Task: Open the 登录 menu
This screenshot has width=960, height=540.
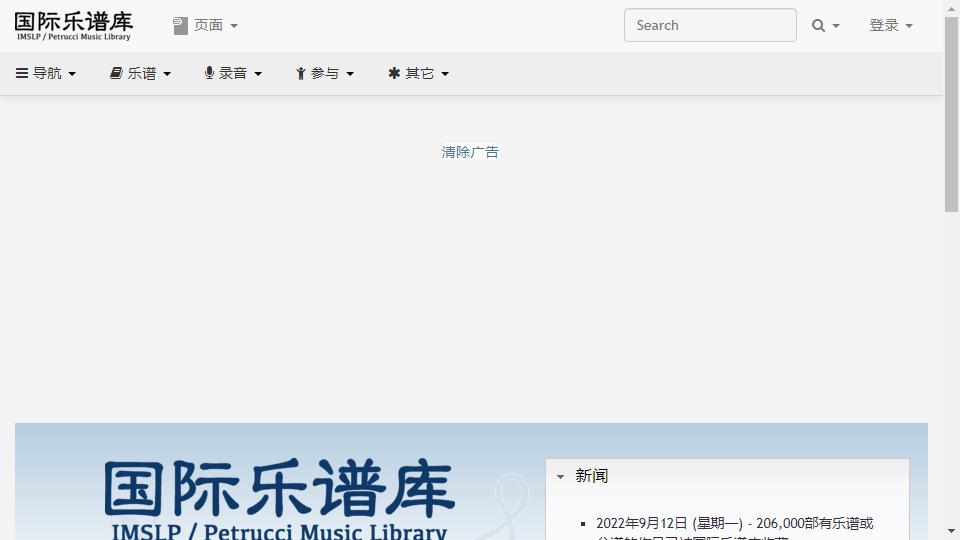Action: pyautogui.click(x=884, y=25)
